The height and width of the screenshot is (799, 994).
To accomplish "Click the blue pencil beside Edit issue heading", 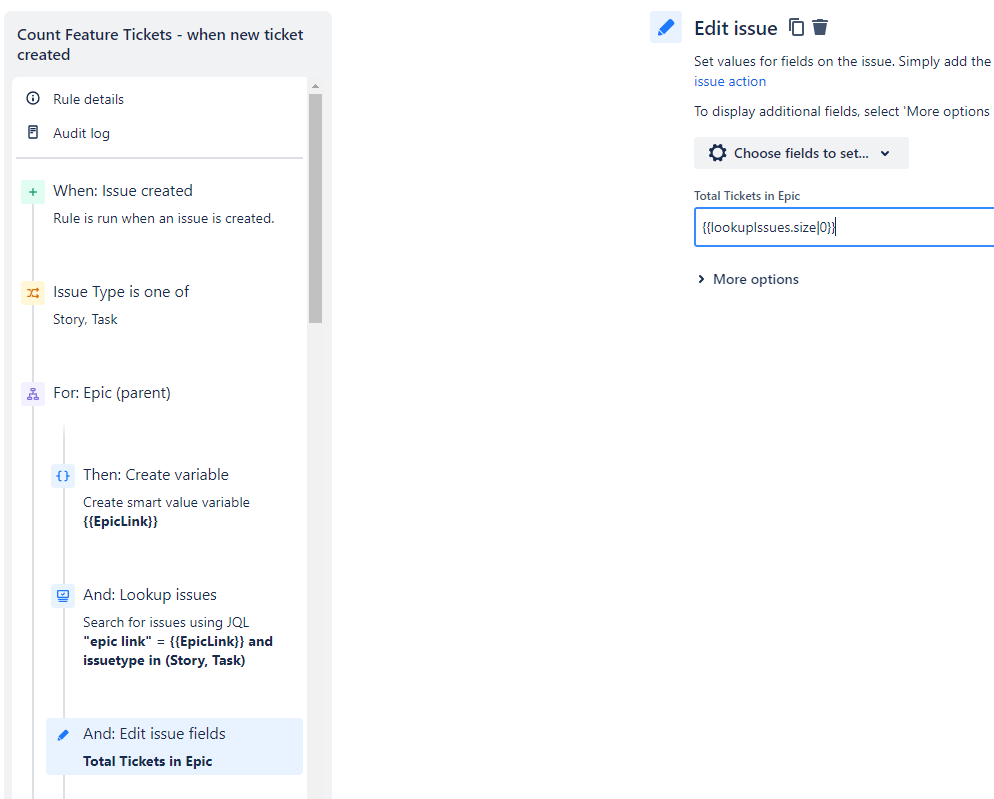I will (x=665, y=26).
